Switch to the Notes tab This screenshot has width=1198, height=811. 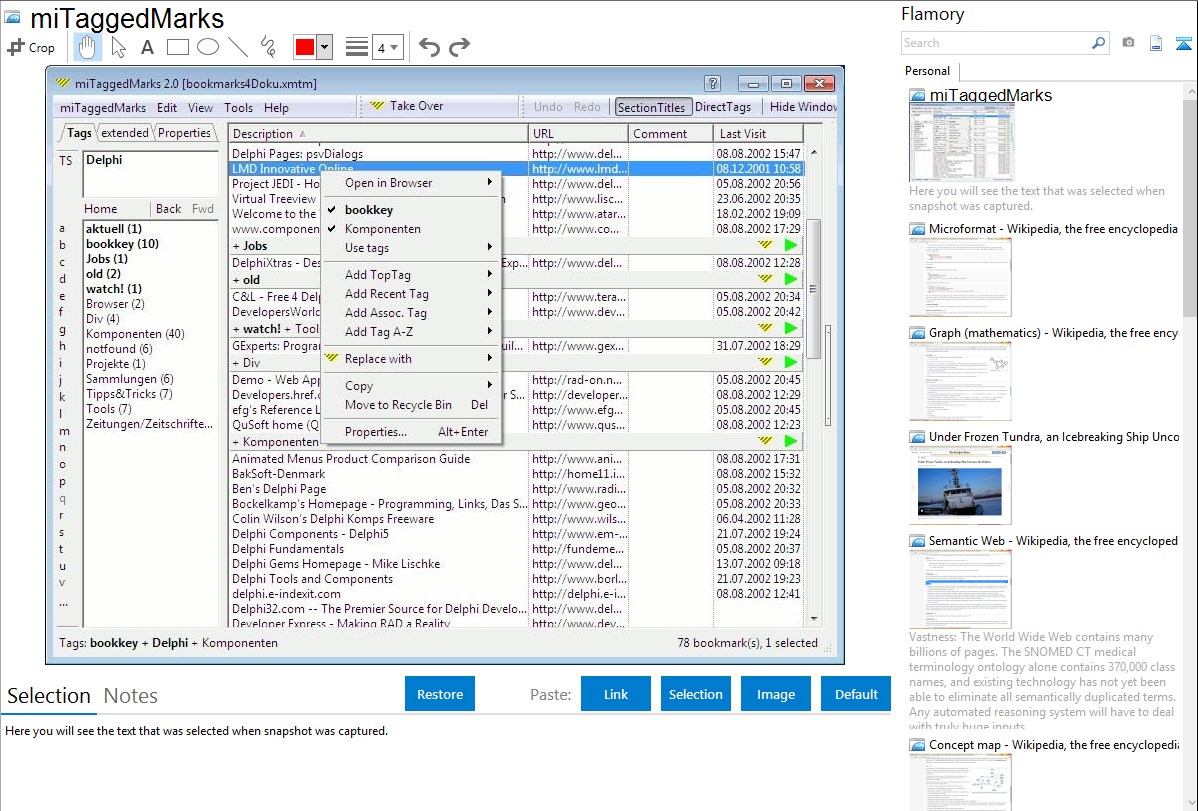pos(131,696)
